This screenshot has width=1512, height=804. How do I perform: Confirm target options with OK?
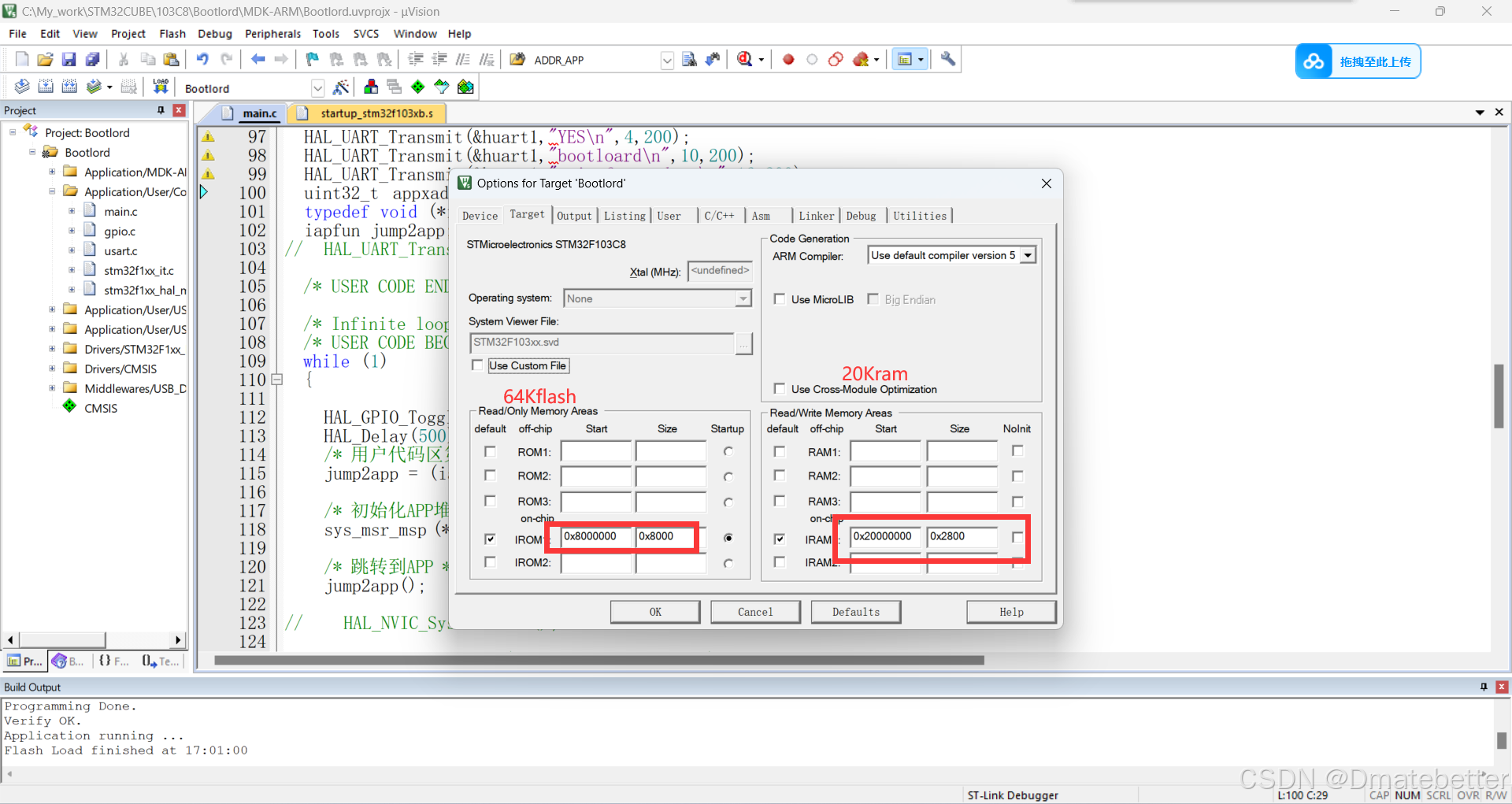click(654, 612)
